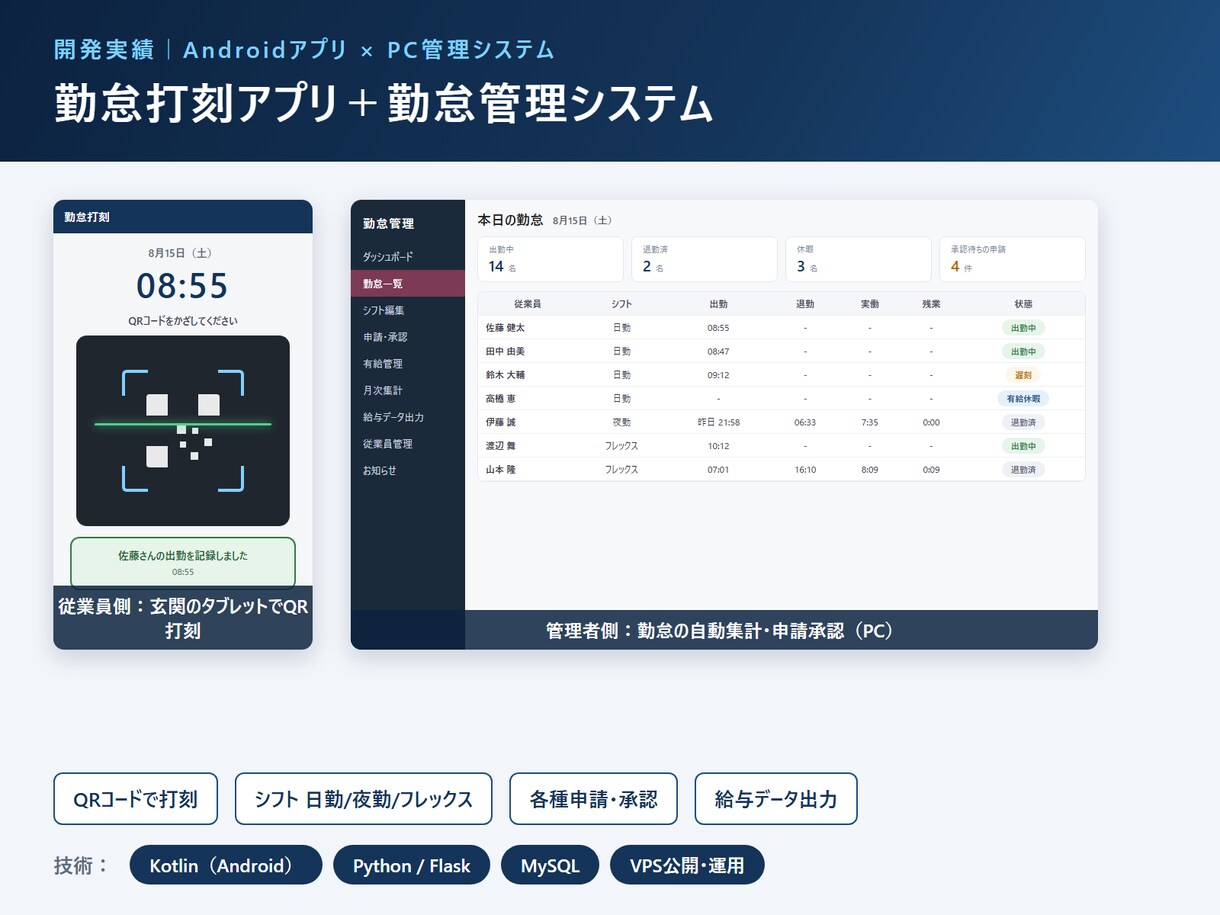The image size is (1220, 915).
Task: Click the 本日の勤怠 heading
Action: (x=510, y=219)
